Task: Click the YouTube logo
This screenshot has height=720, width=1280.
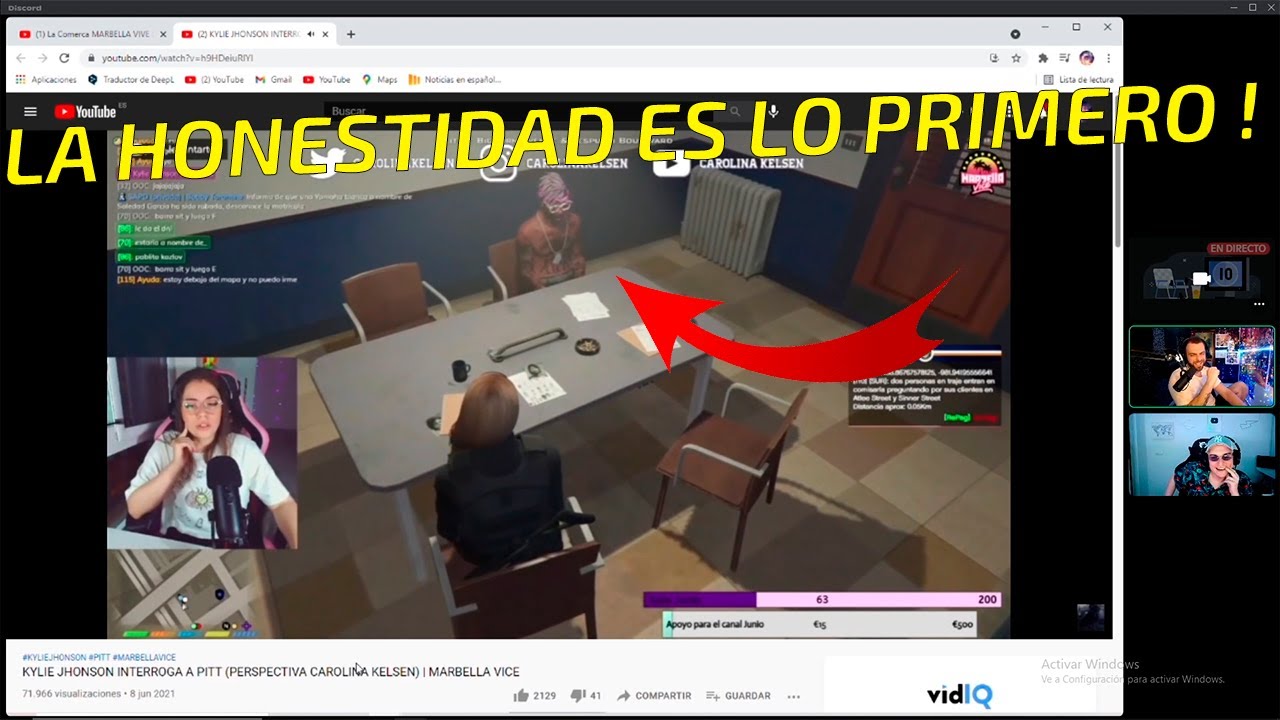Action: tap(85, 112)
